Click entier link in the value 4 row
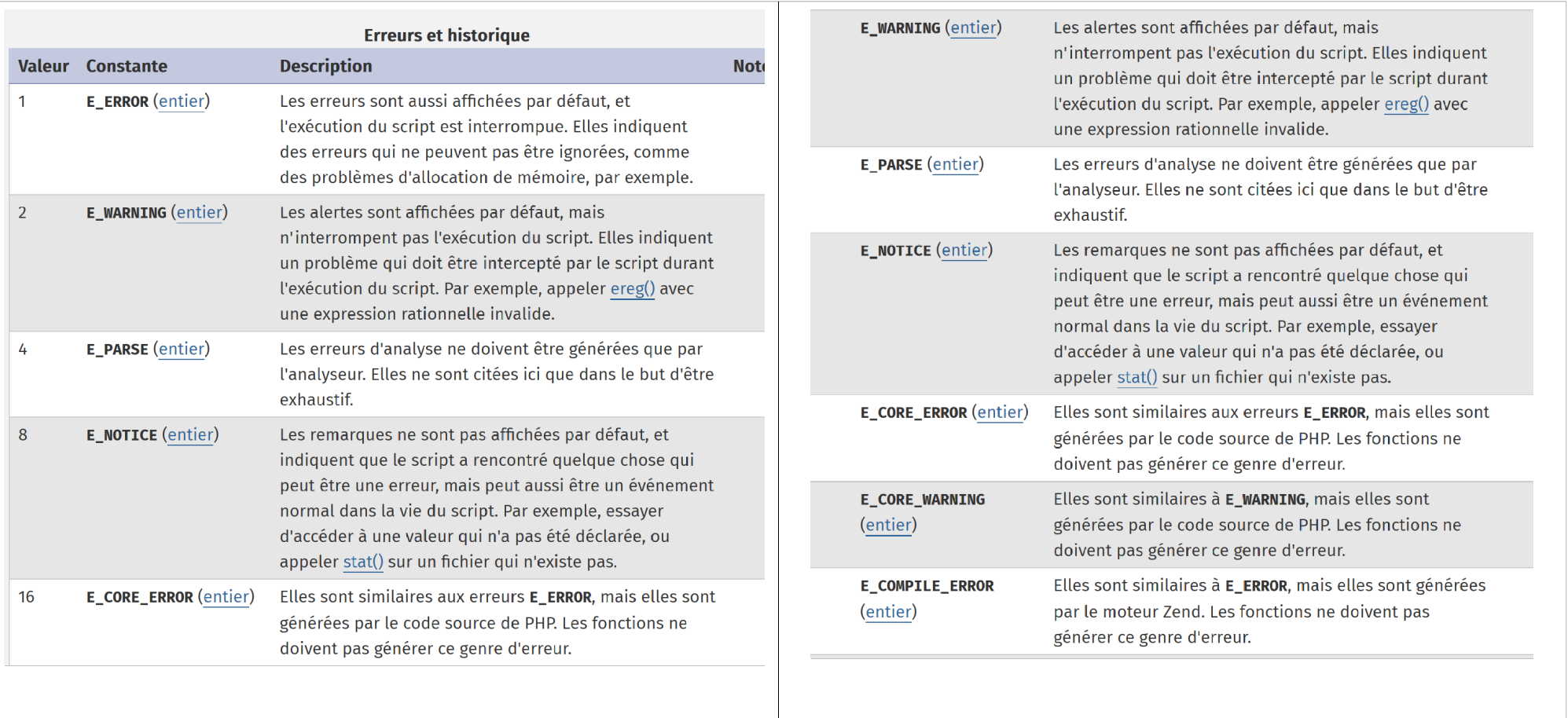 pyautogui.click(x=182, y=349)
